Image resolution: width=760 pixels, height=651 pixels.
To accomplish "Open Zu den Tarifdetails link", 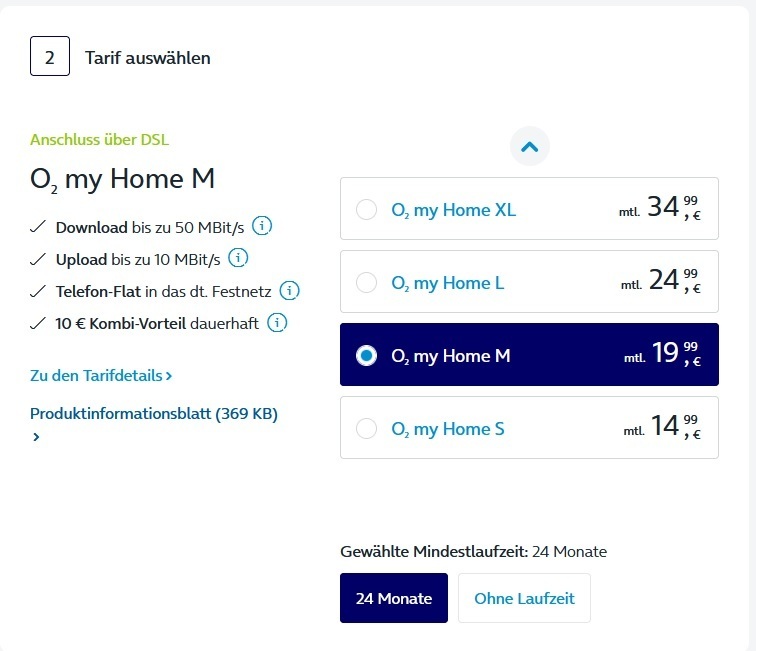I will 101,376.
